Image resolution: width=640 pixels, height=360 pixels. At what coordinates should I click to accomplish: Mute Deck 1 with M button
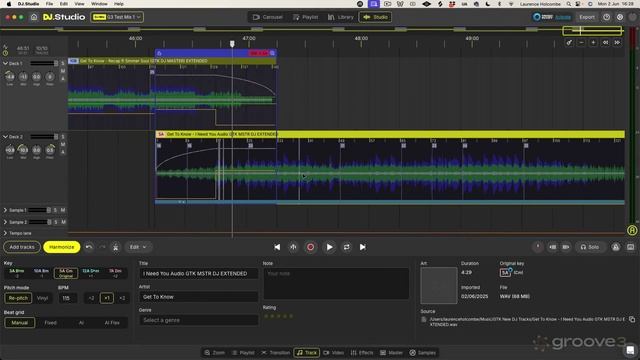(x=62, y=71)
